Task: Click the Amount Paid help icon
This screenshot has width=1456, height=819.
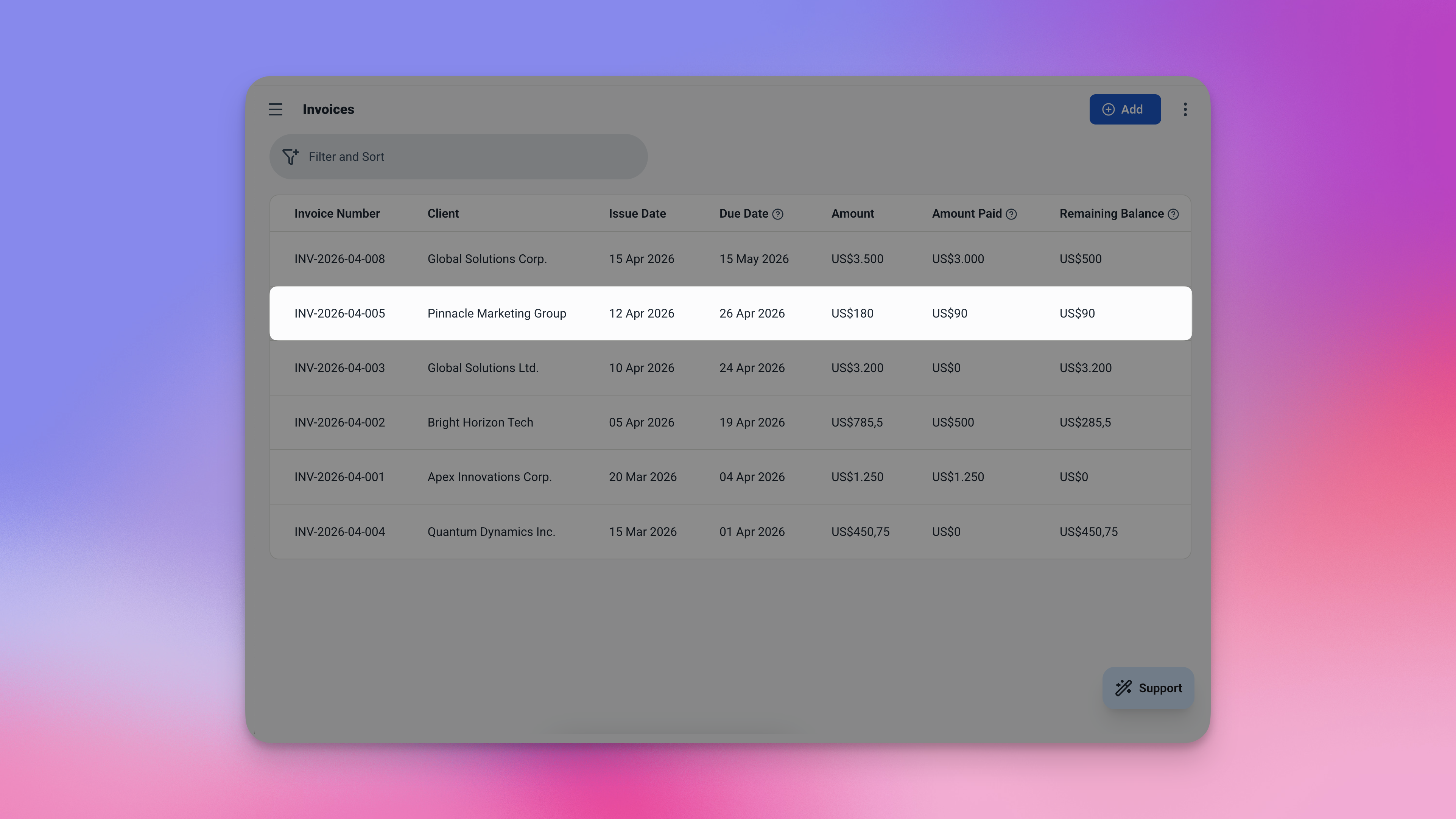Action: [x=1011, y=214]
